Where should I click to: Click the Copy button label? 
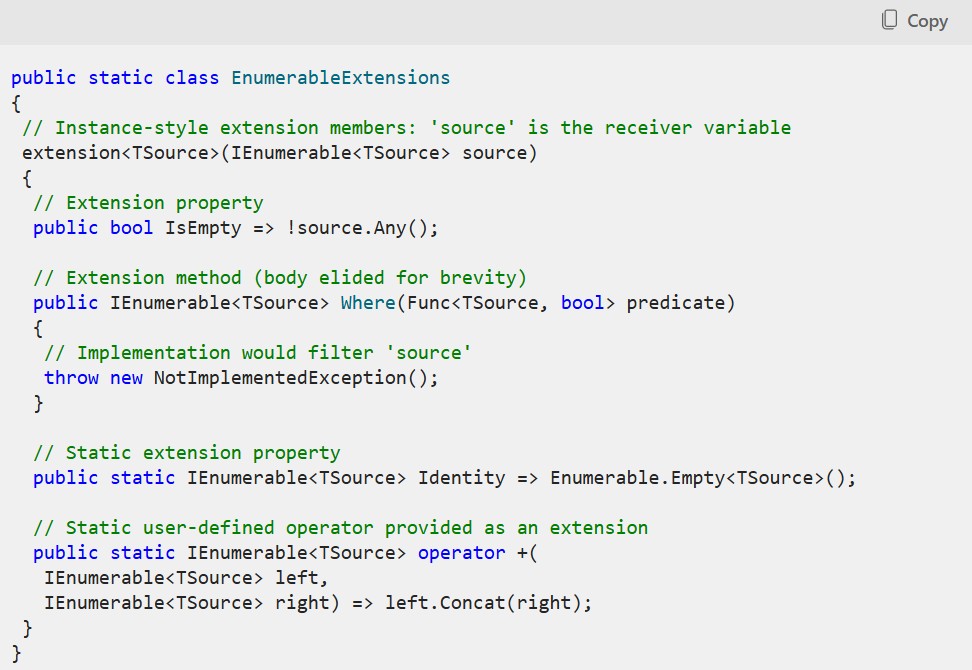coord(927,21)
